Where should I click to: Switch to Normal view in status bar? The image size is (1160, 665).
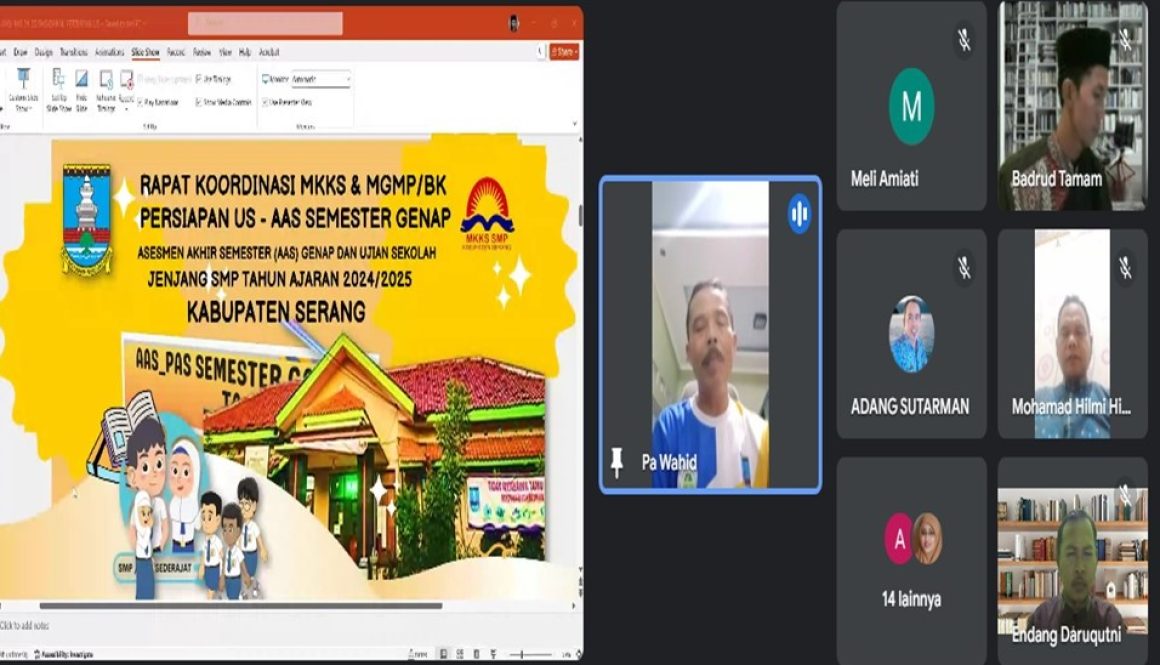point(443,654)
